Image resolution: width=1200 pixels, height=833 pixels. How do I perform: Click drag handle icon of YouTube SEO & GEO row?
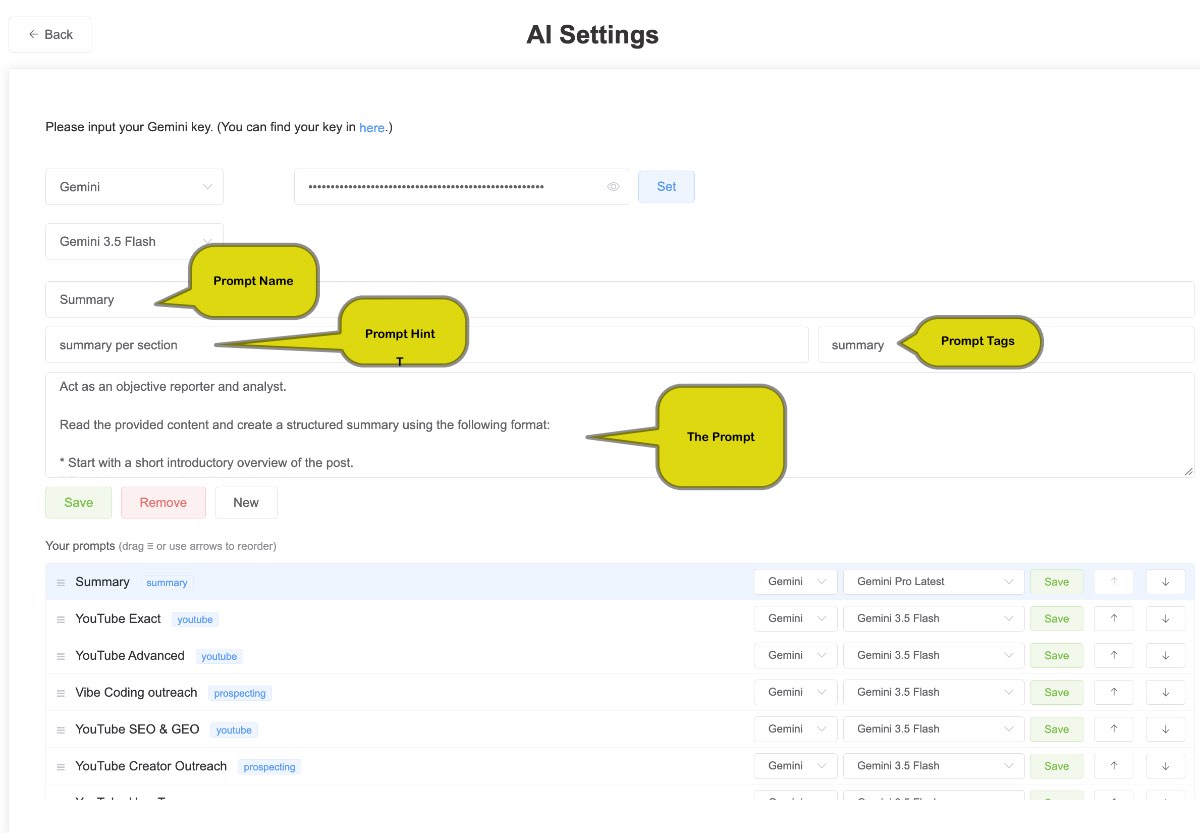pos(61,730)
